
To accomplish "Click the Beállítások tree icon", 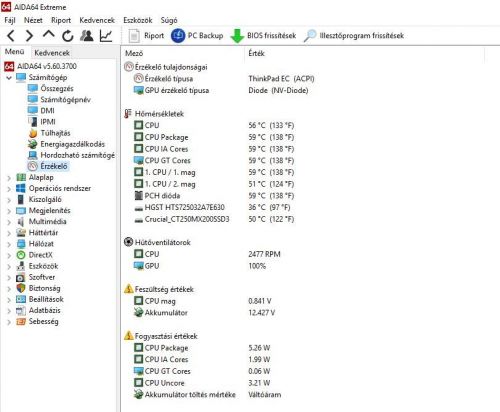I will [21, 299].
